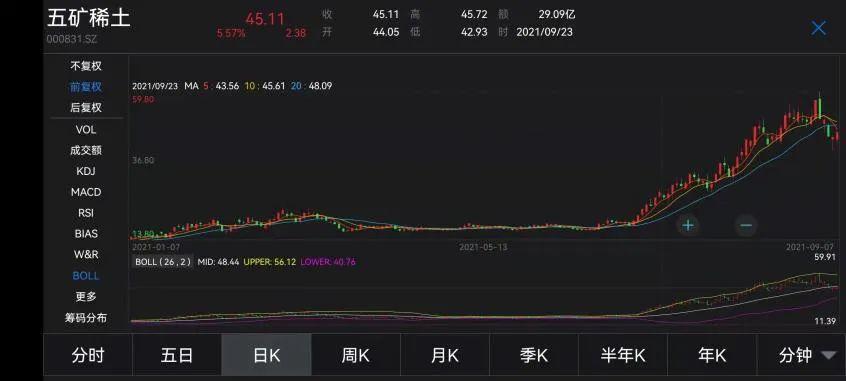Show the 成交额 indicator

(86, 151)
